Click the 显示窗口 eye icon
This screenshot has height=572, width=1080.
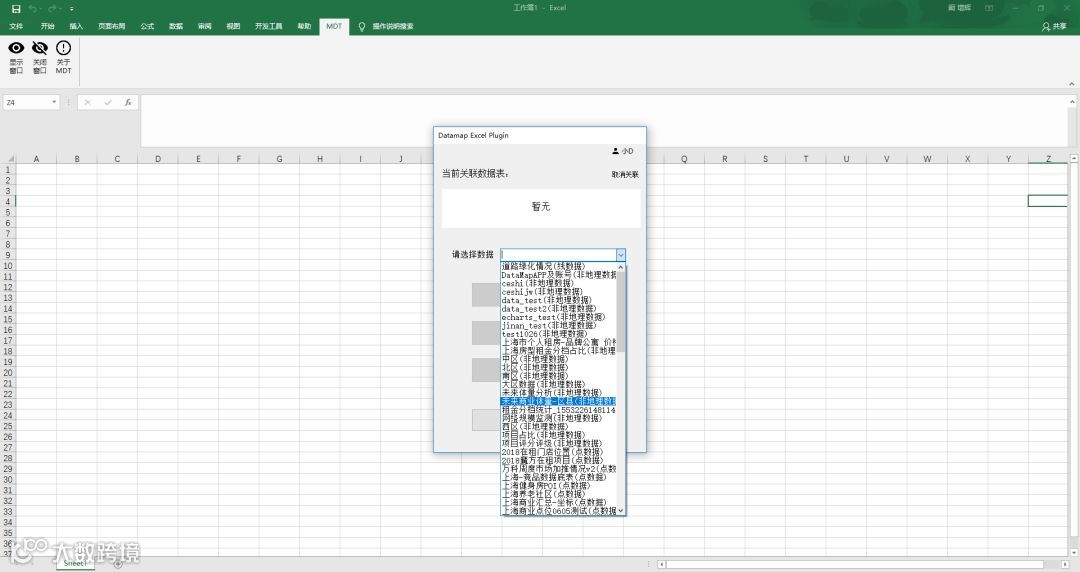click(16, 48)
